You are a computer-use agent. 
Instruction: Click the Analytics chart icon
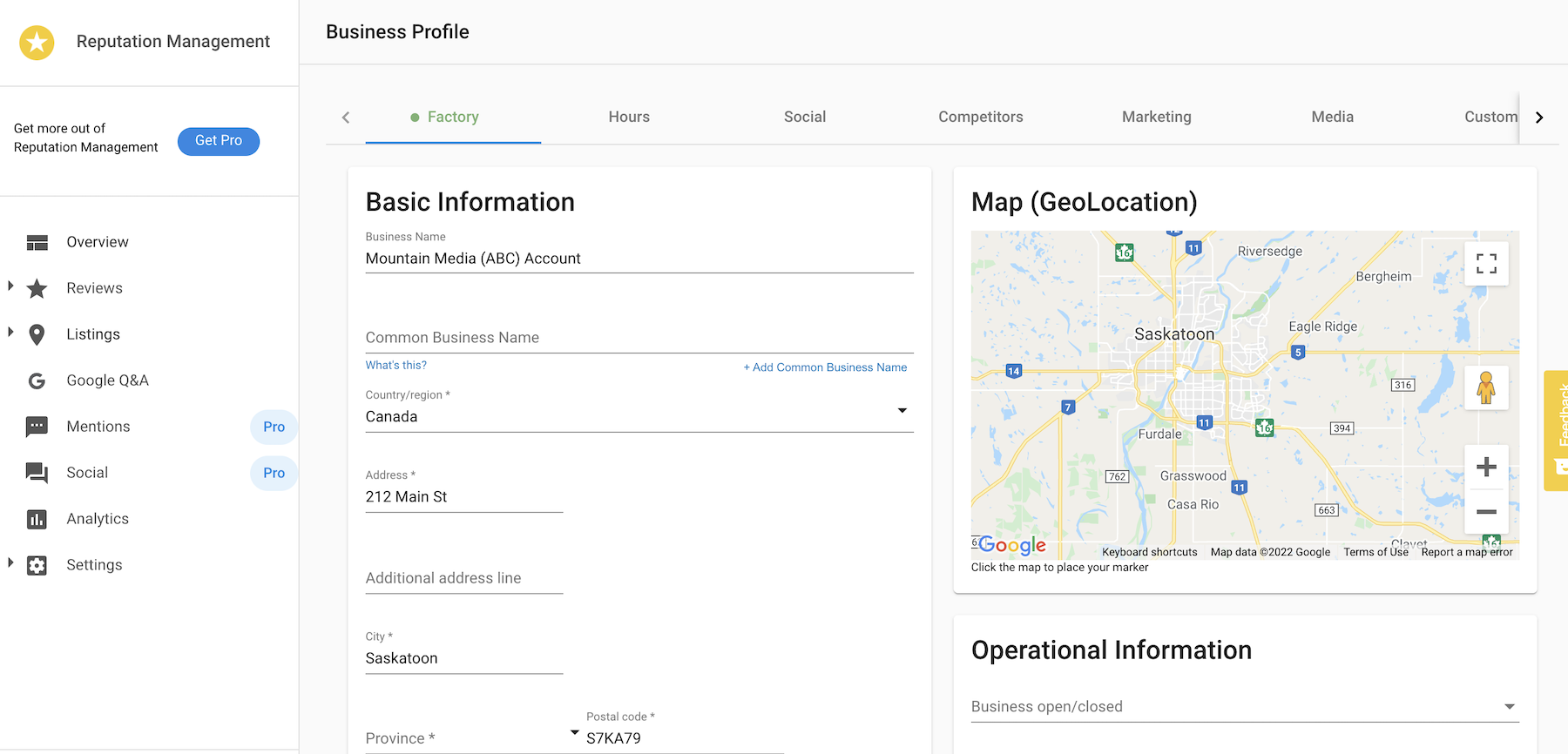37,520
